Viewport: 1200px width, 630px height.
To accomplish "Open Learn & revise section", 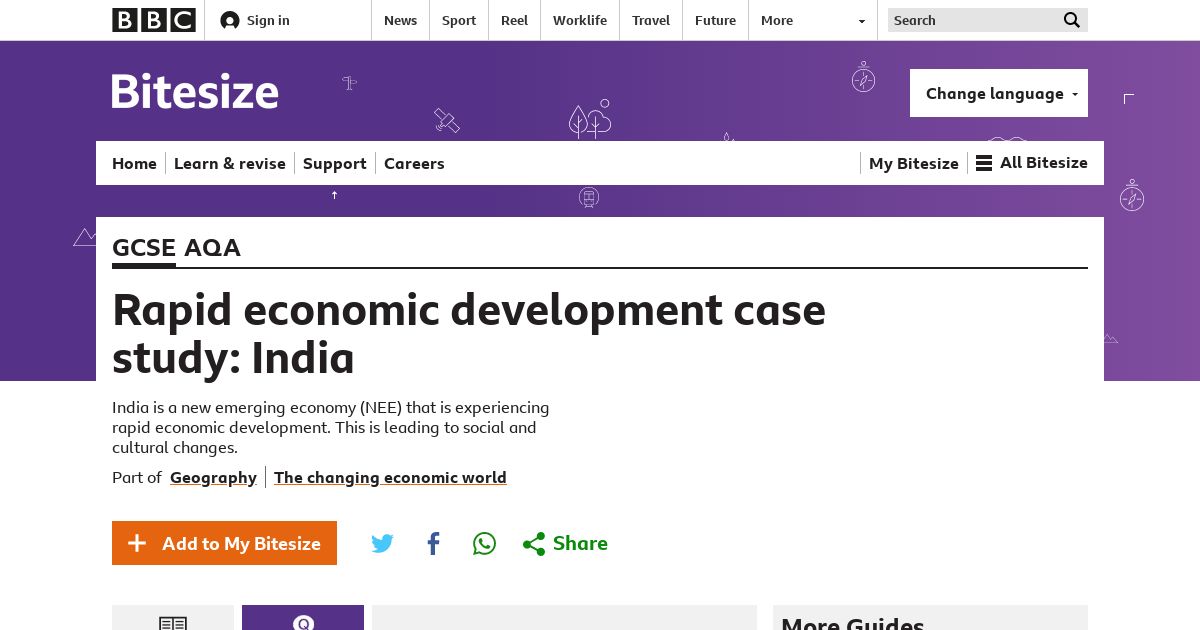I will coord(230,163).
